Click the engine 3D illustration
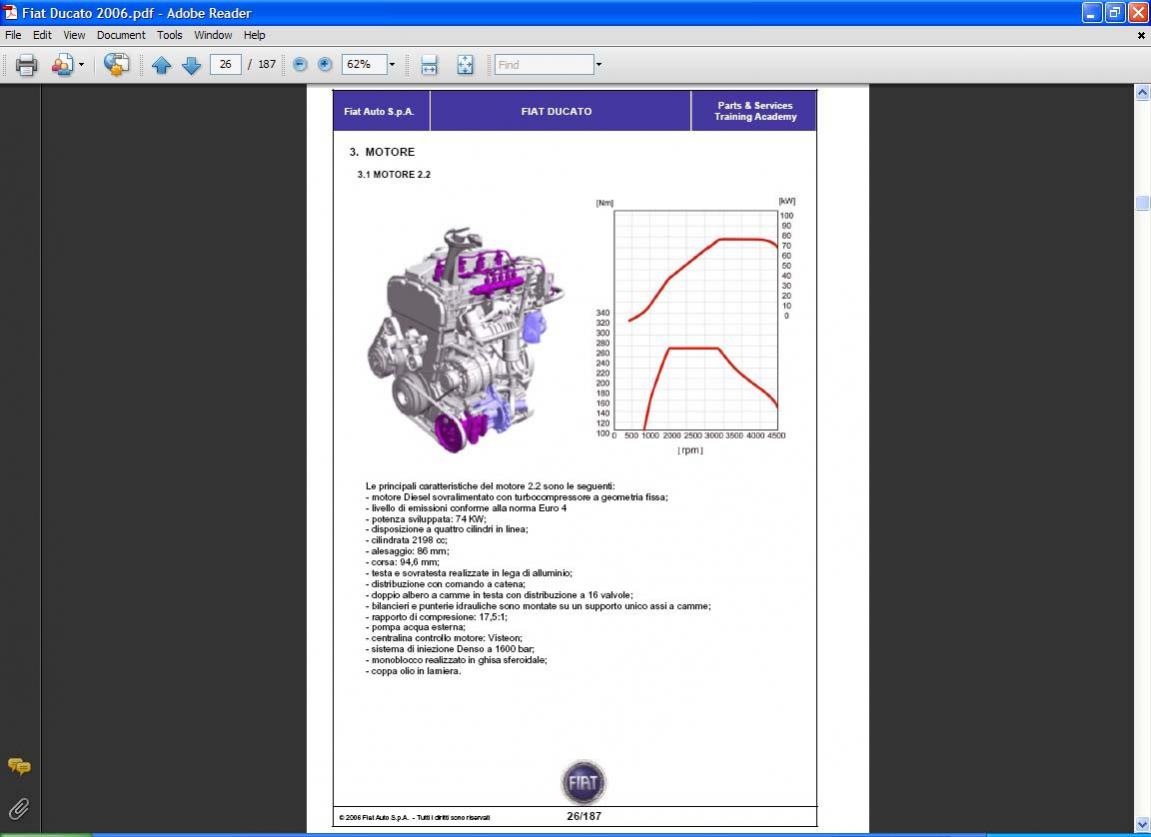The width and height of the screenshot is (1151, 837). (466, 339)
